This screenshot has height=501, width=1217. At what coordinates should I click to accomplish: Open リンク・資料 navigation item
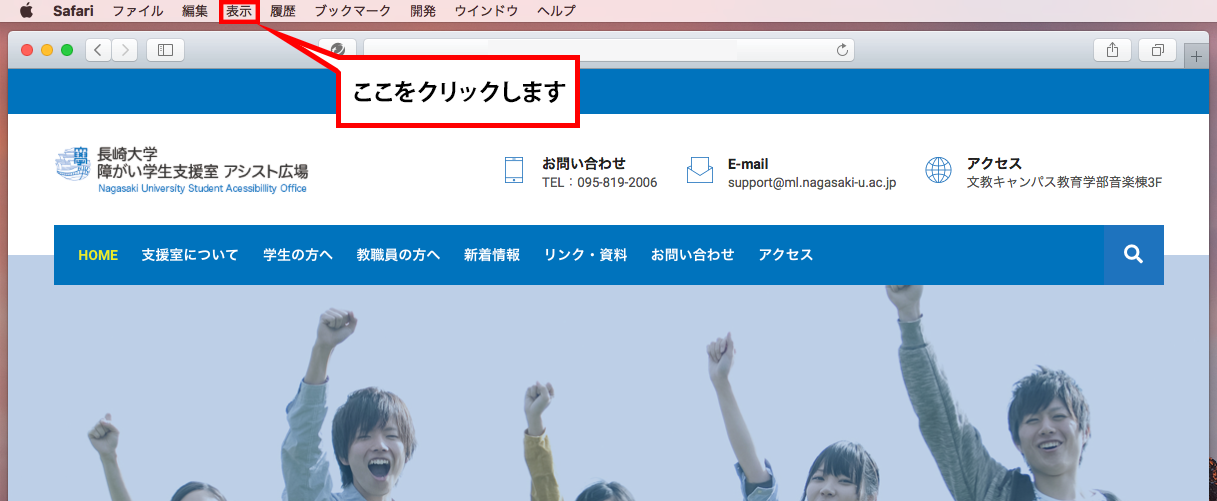pyautogui.click(x=585, y=255)
